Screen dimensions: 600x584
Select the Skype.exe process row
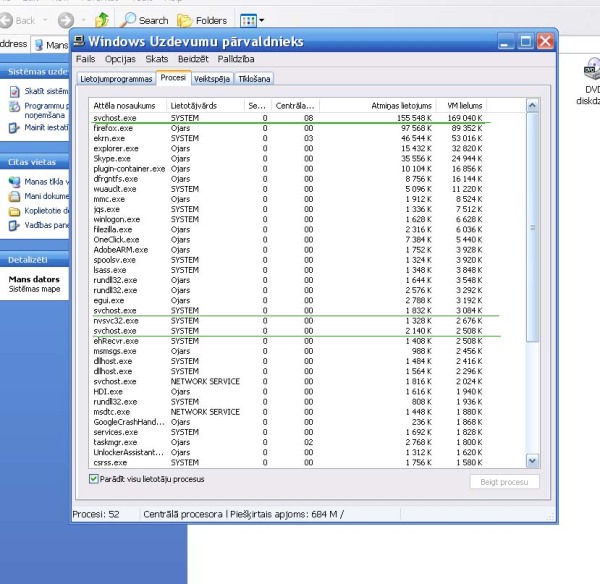[x=288, y=158]
